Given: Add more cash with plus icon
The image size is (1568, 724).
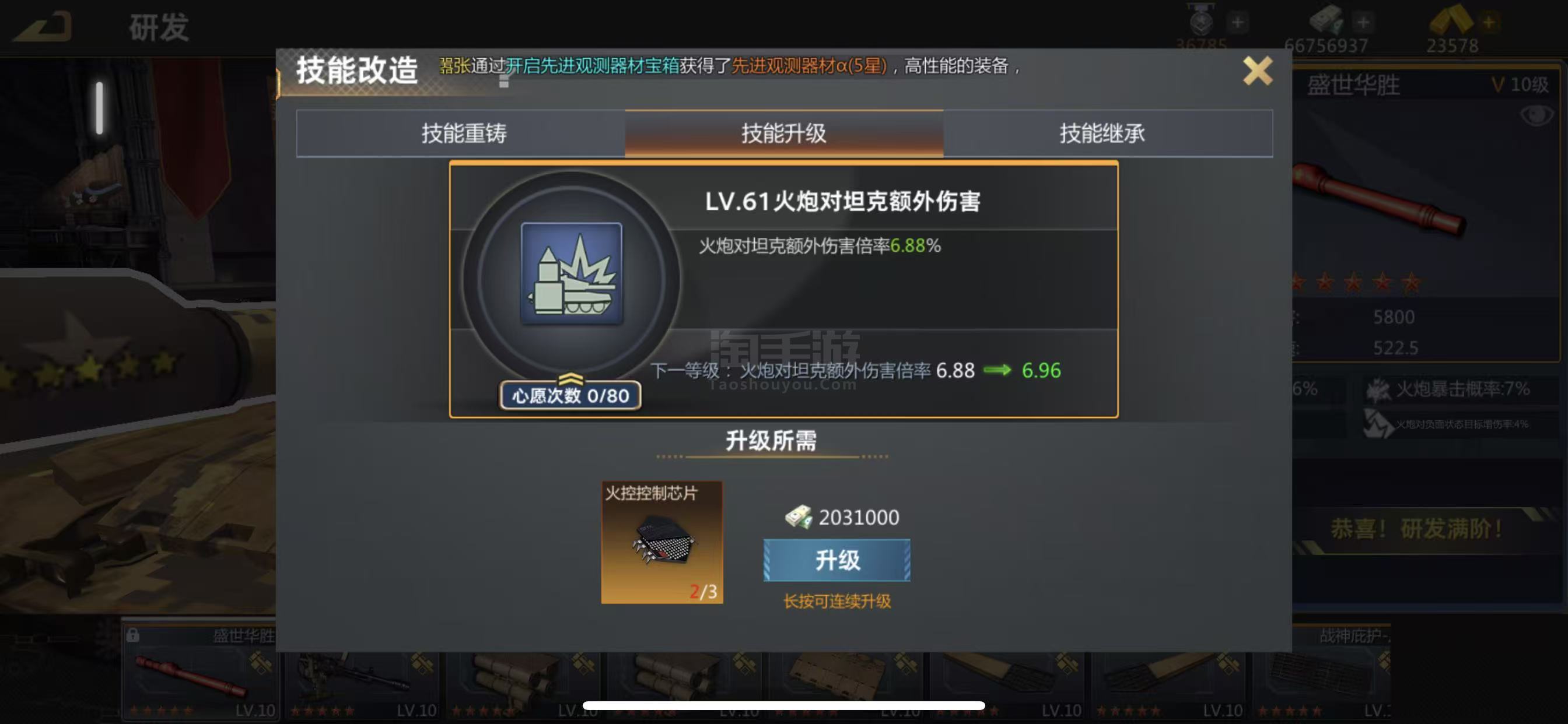Looking at the screenshot, I should [1363, 23].
